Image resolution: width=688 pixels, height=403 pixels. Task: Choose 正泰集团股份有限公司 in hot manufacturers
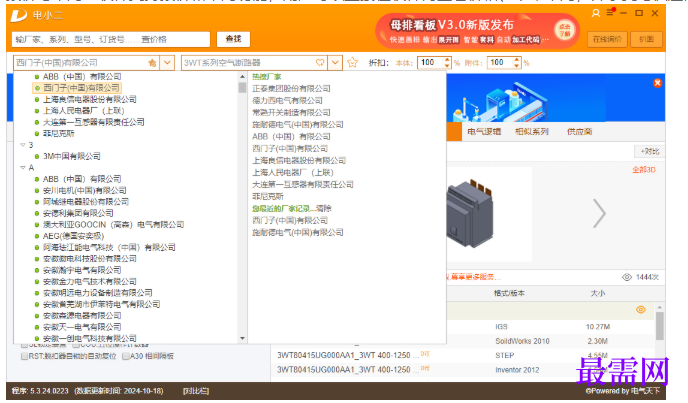tap(291, 89)
